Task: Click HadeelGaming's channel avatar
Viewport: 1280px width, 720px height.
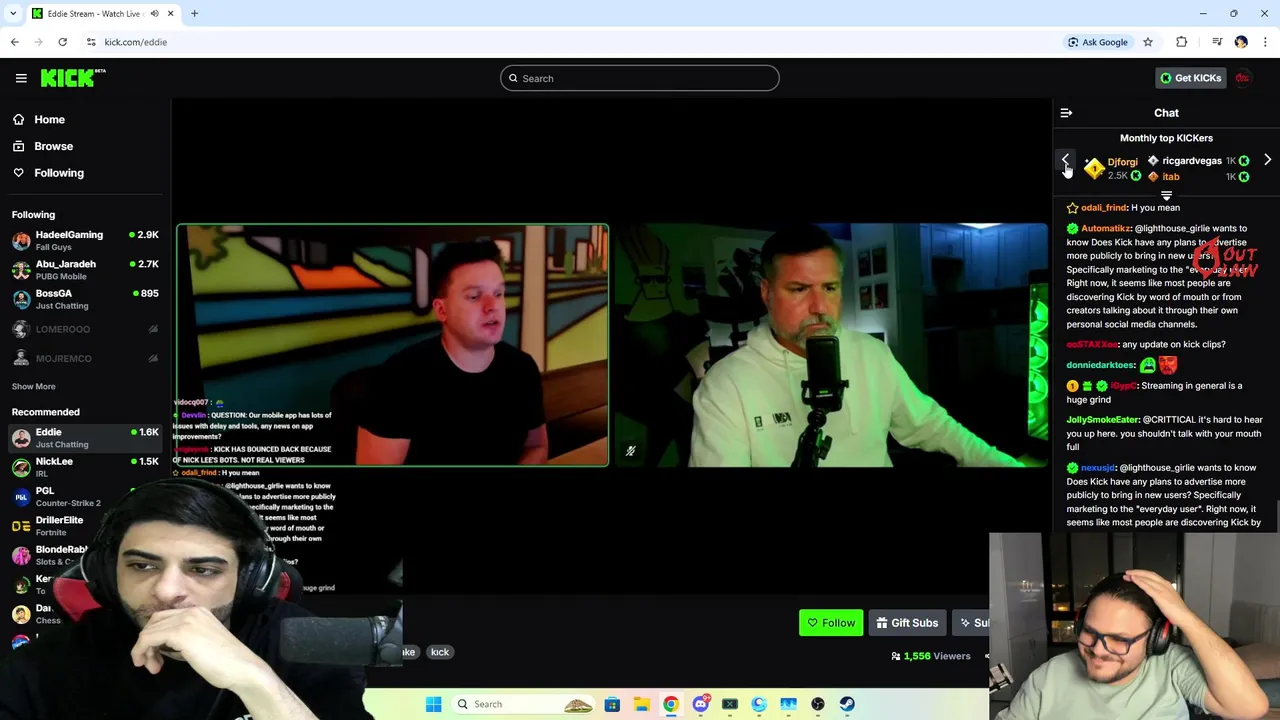Action: (x=21, y=240)
